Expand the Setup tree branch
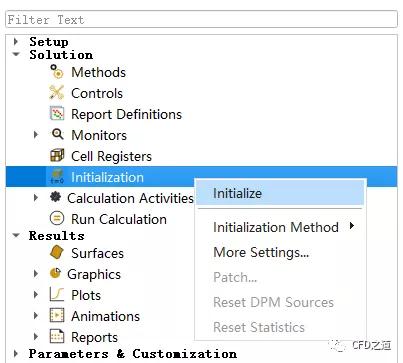403x363 pixels. click(x=16, y=42)
